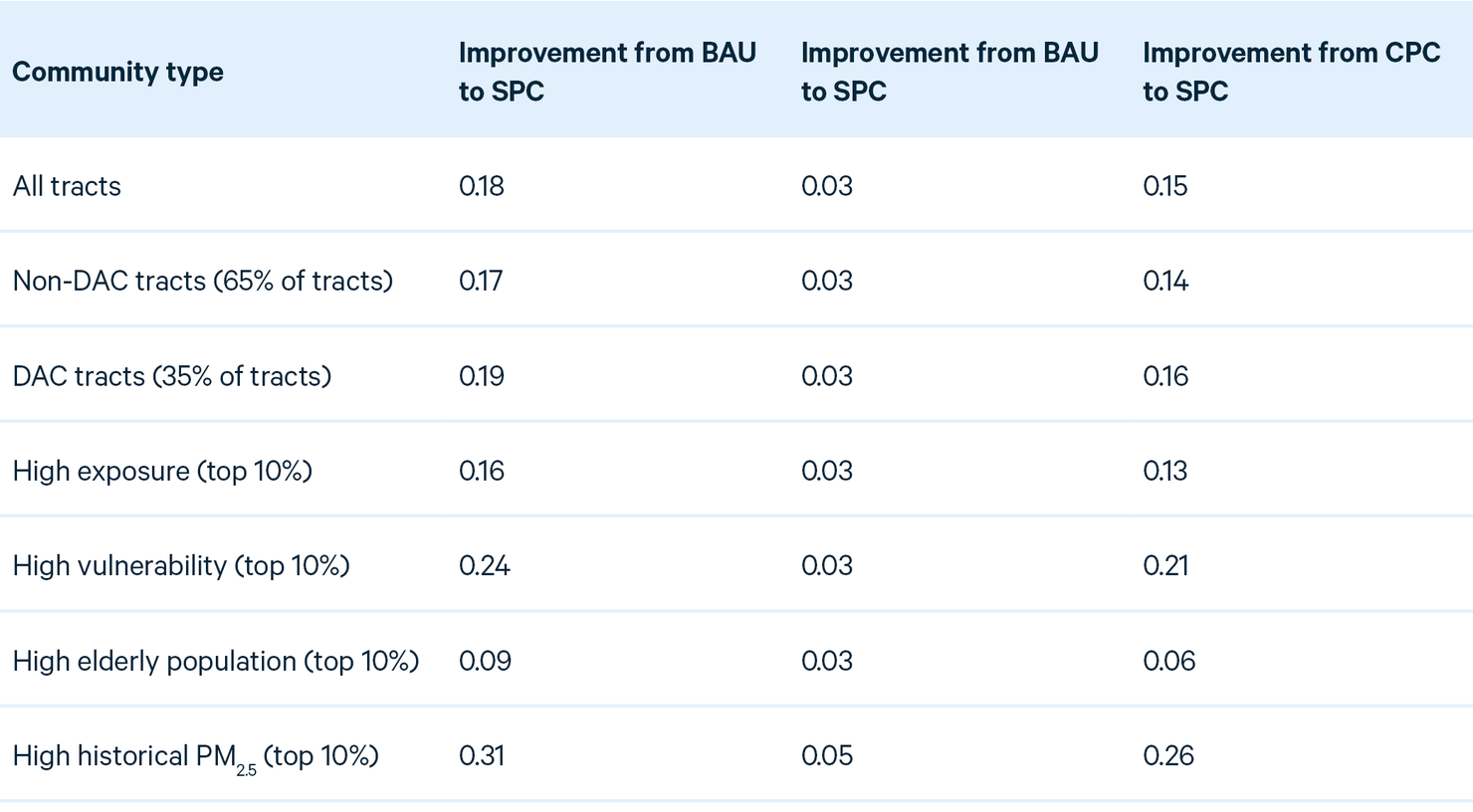Viewport: 1473px width, 812px height.
Task: Click the Improvement from CPC to SPC header
Action: [x=1291, y=72]
